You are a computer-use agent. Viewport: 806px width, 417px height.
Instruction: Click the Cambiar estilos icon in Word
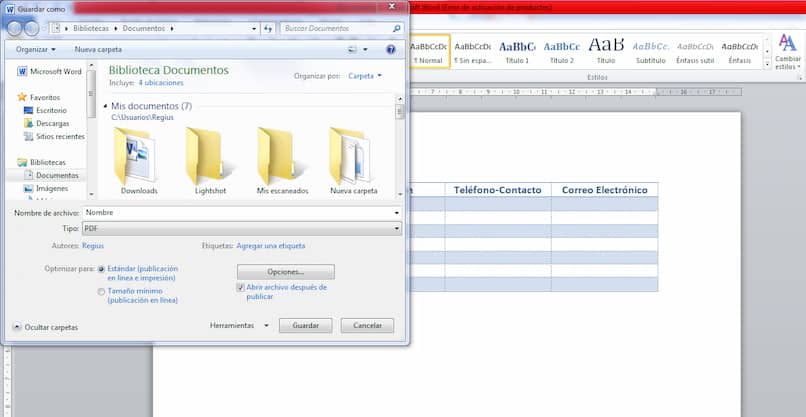tap(787, 52)
